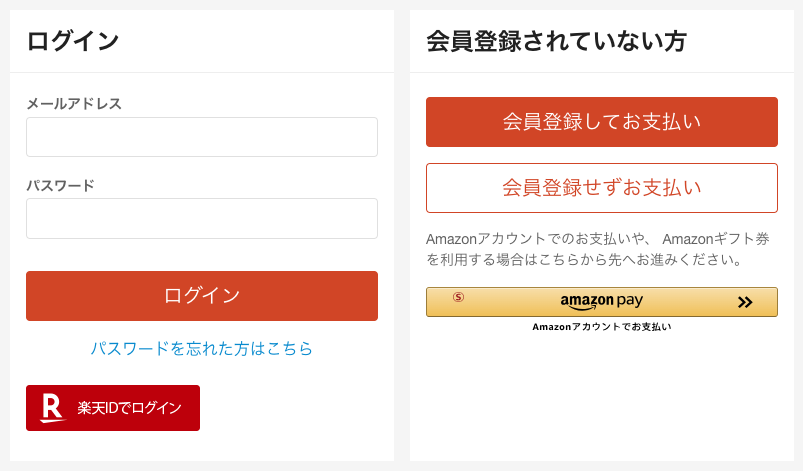Click the 楽天IDでログイン button text

click(x=130, y=408)
